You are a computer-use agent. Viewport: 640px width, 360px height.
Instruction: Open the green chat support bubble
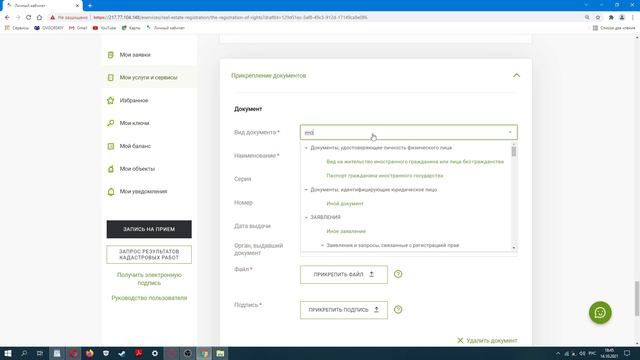(x=600, y=313)
